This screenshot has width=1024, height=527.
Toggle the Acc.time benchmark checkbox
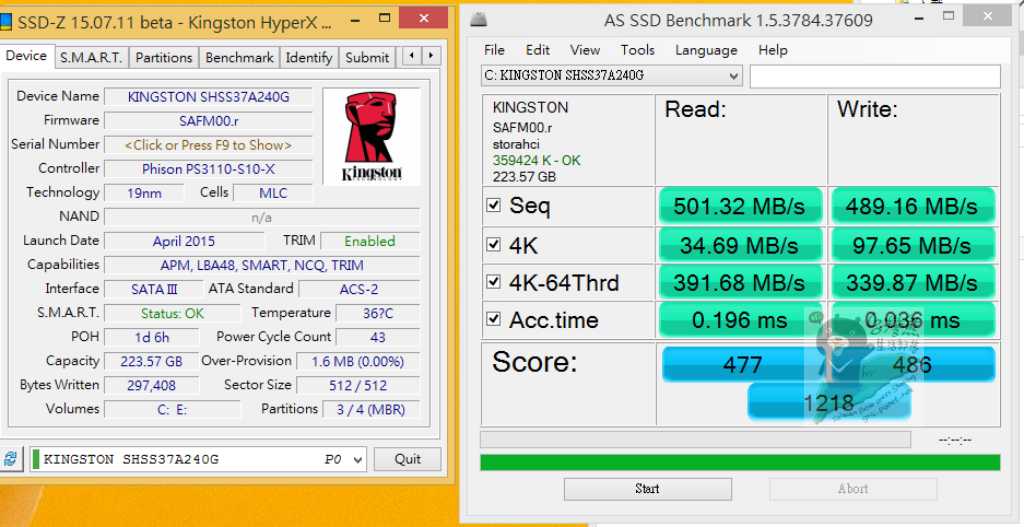pyautogui.click(x=494, y=319)
